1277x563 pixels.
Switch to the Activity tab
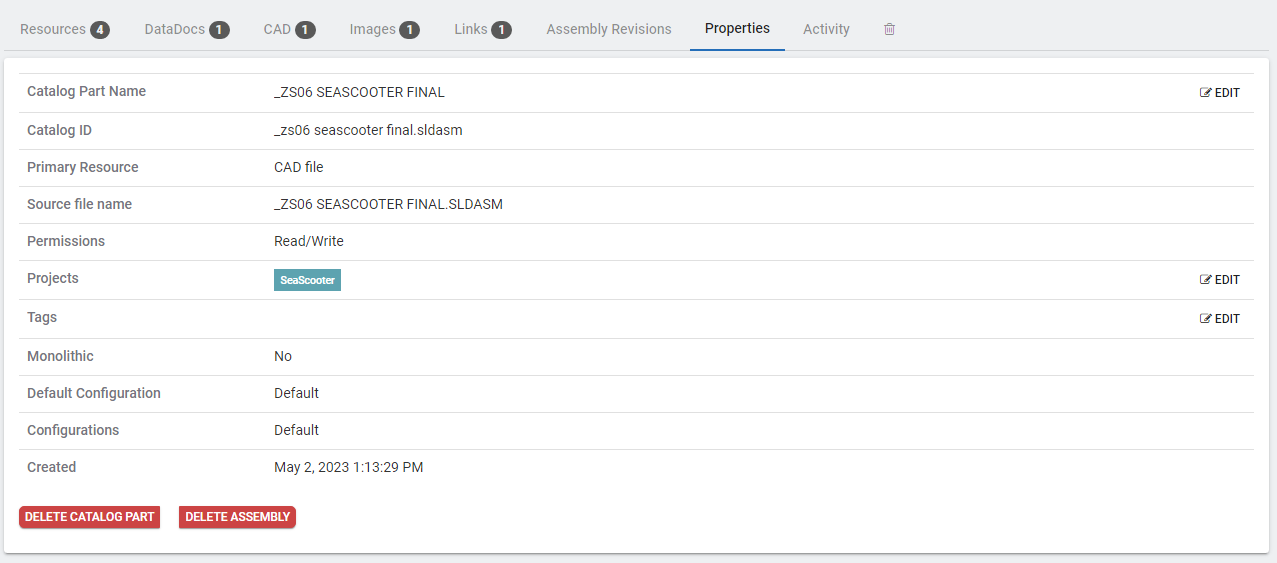(x=826, y=29)
